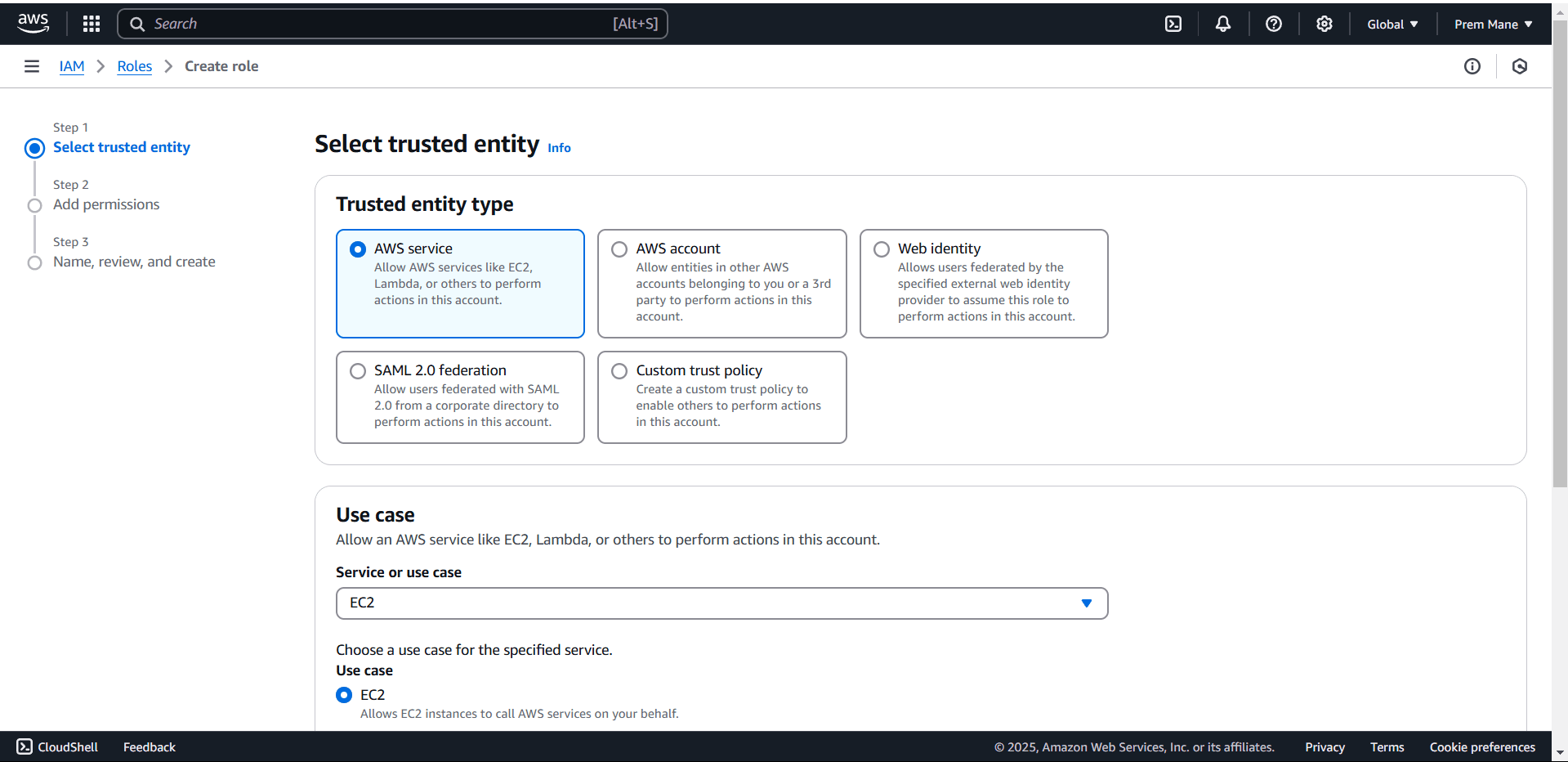The height and width of the screenshot is (762, 1568).
Task: Click the scrollbar down arrow
Action: [x=1560, y=753]
